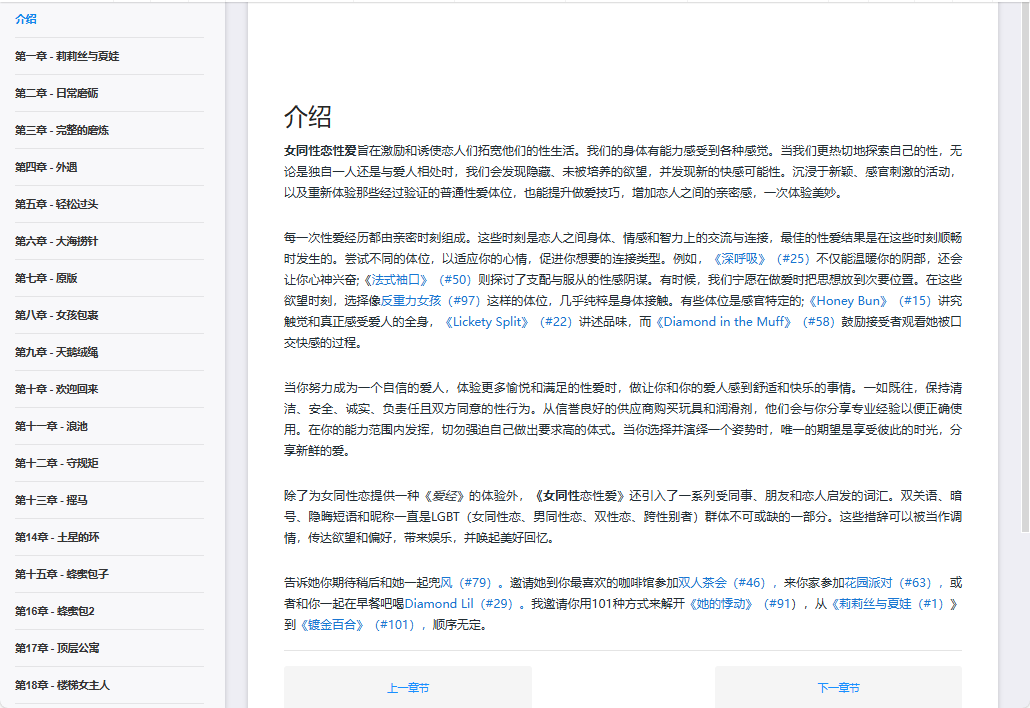Open 第十章 - 欢迎回来 chapter
The height and width of the screenshot is (708, 1030).
pyautogui.click(x=57, y=389)
